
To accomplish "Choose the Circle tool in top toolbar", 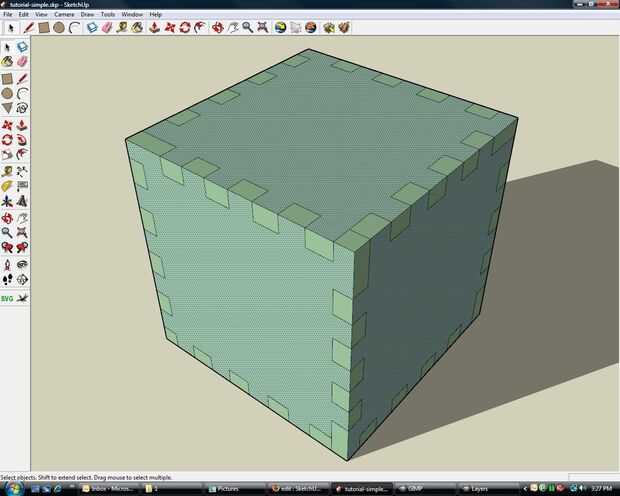I will pos(59,28).
